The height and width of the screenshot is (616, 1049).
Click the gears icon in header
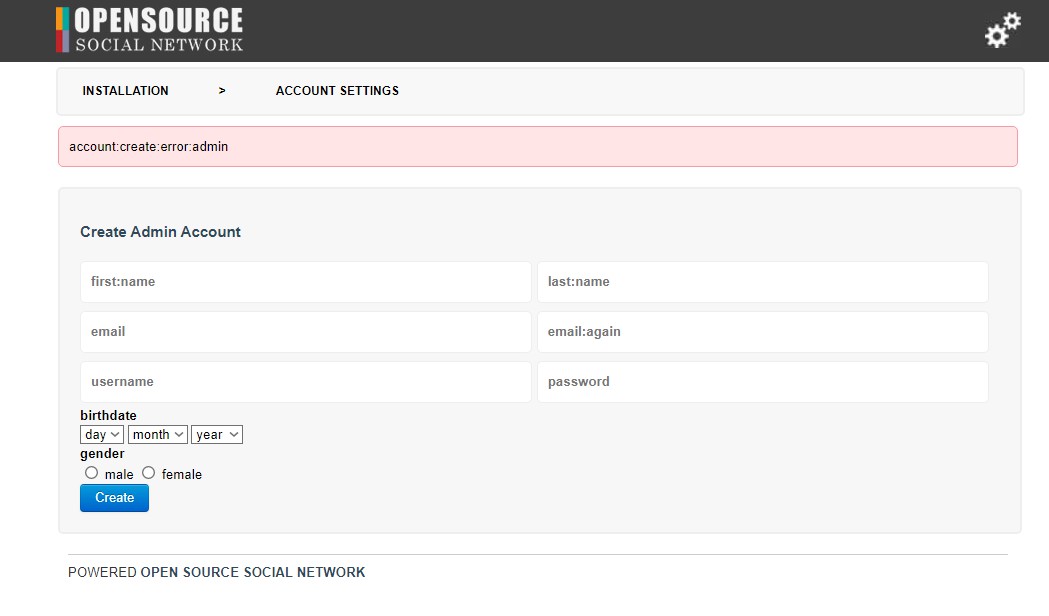click(1002, 30)
